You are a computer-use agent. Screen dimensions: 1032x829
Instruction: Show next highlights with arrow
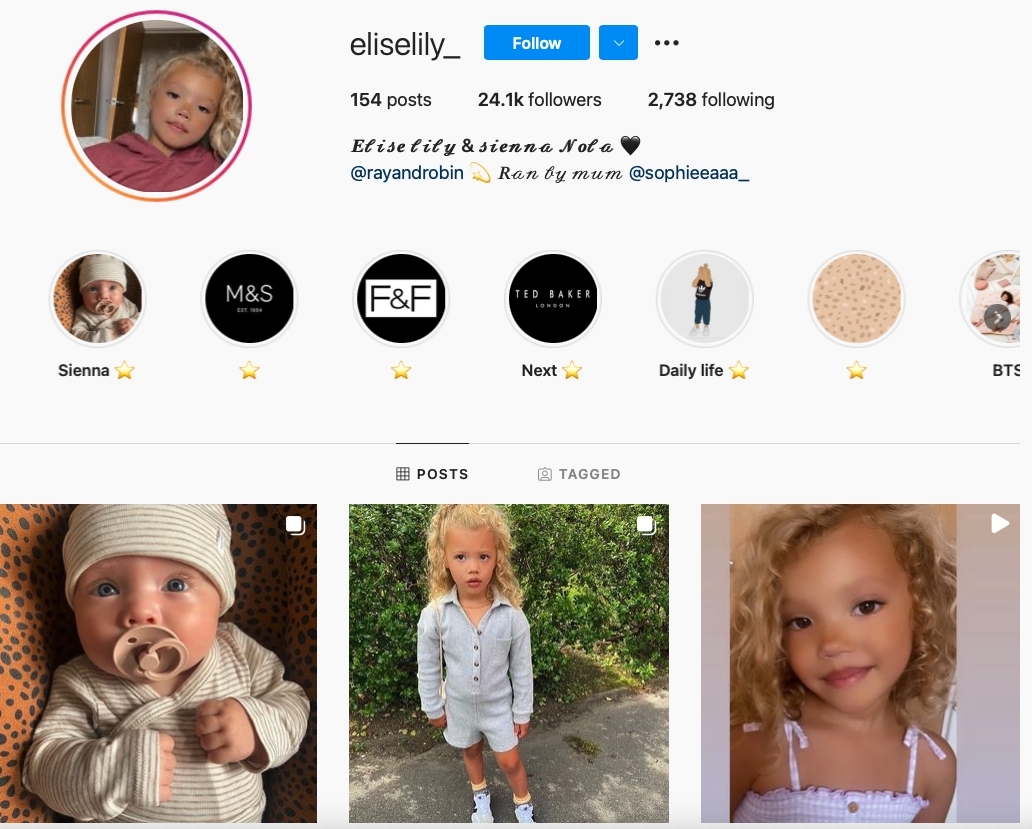point(998,318)
